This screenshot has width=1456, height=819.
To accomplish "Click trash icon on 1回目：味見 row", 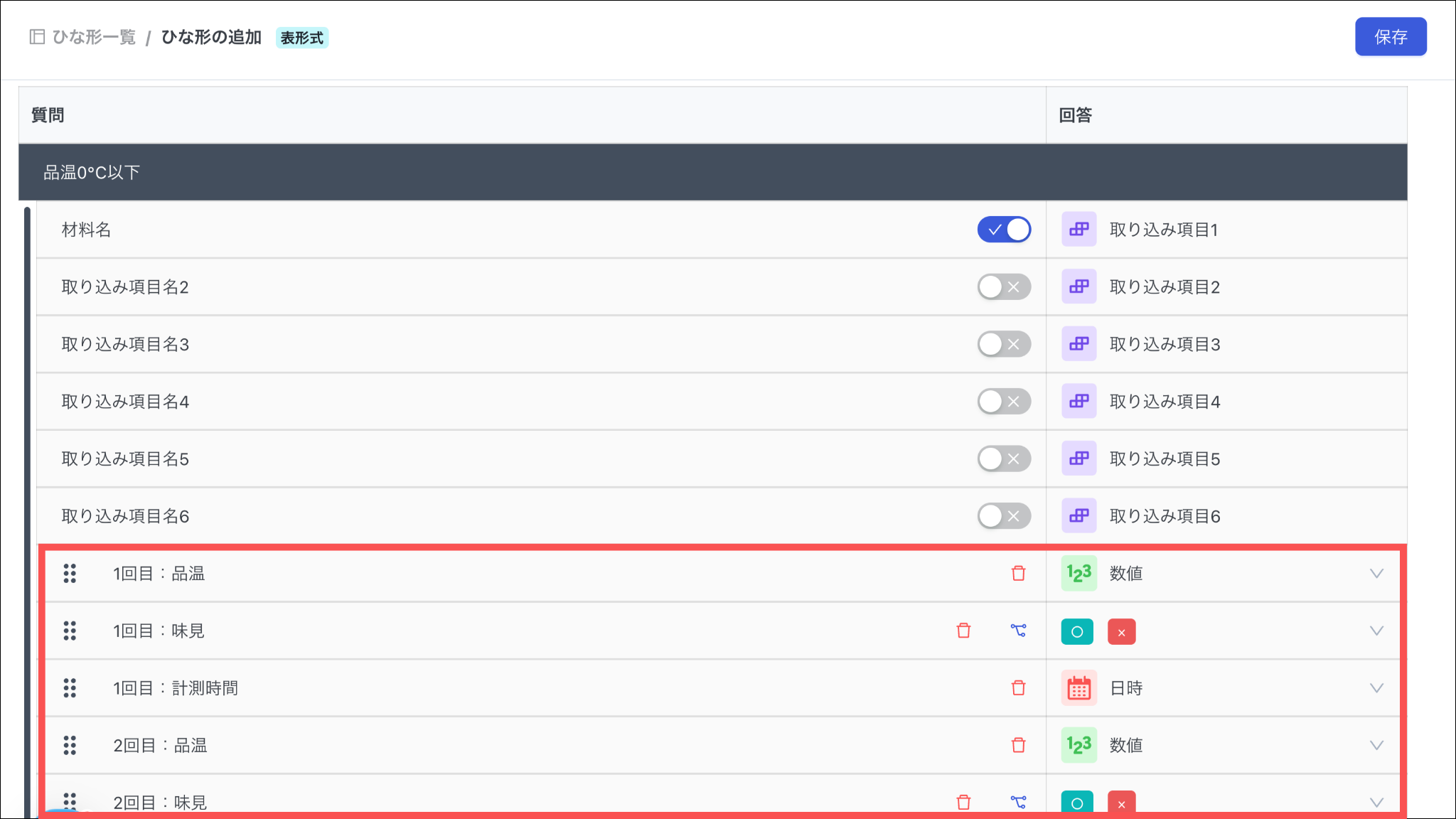I will [963, 631].
